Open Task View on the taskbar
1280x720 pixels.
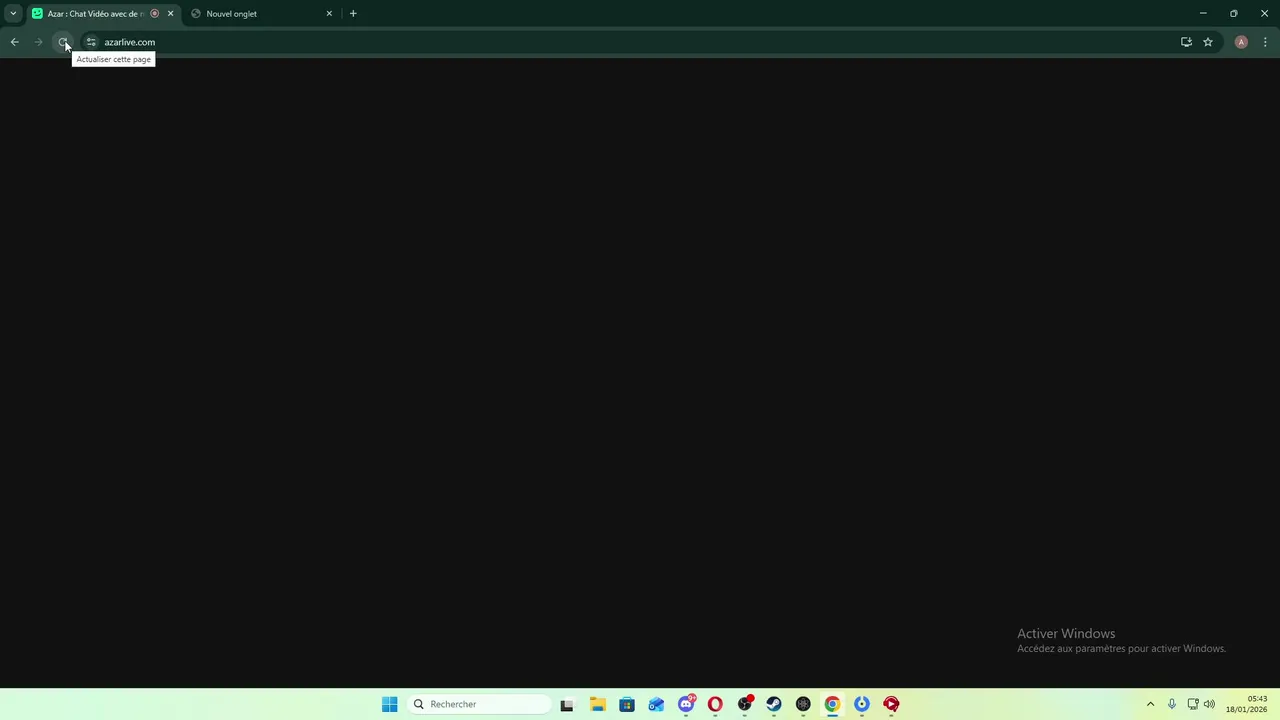[567, 704]
